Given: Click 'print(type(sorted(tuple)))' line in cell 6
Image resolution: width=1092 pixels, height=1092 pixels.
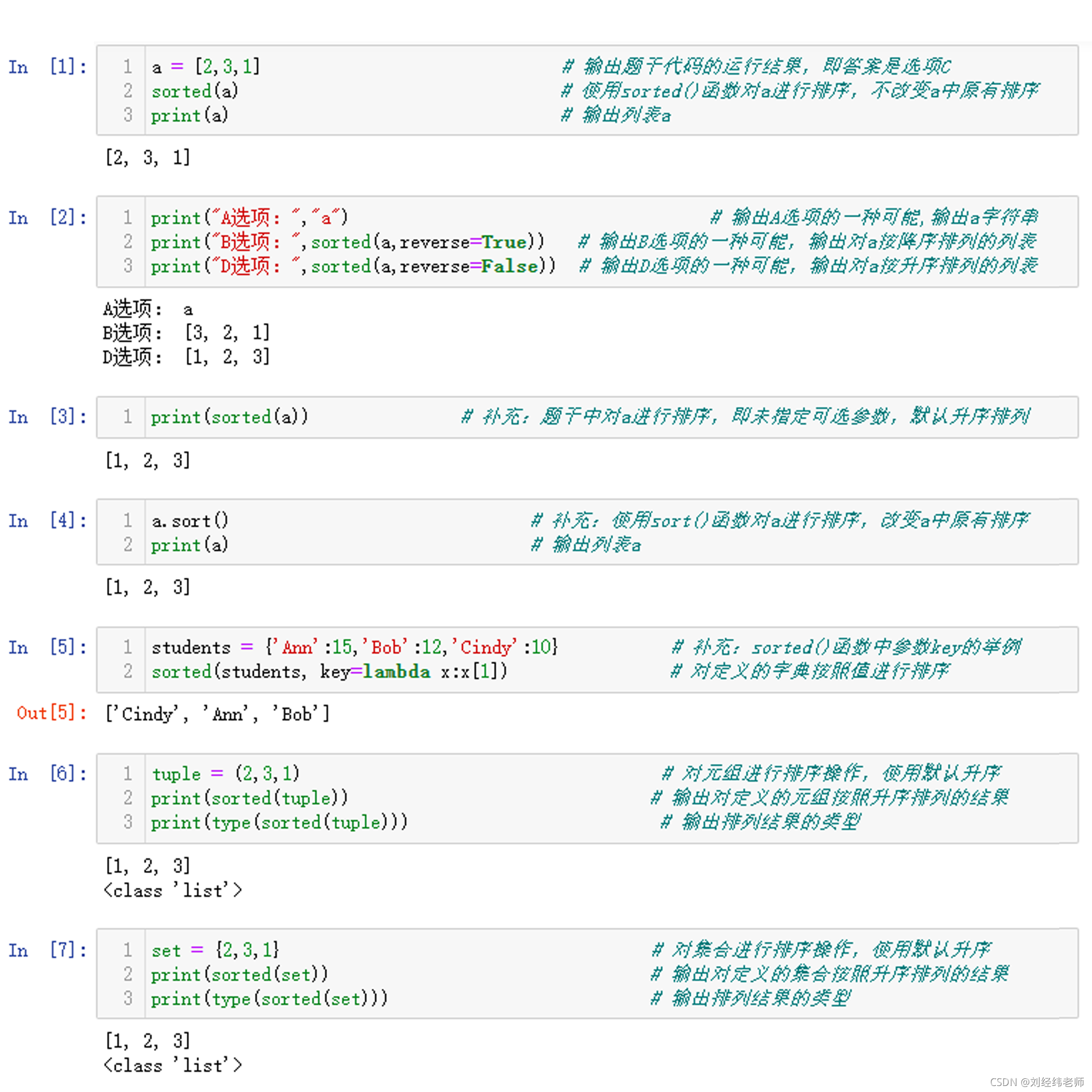Looking at the screenshot, I should tap(278, 822).
